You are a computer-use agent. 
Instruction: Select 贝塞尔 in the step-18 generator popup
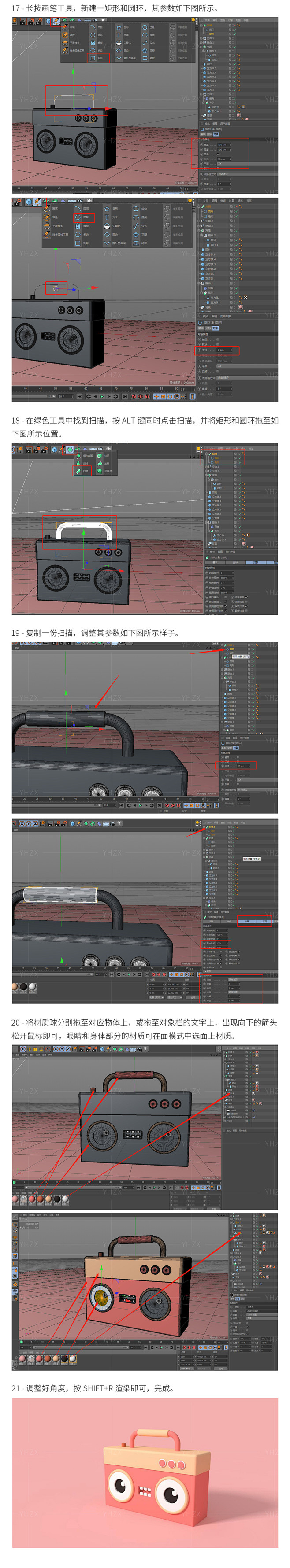[104, 472]
